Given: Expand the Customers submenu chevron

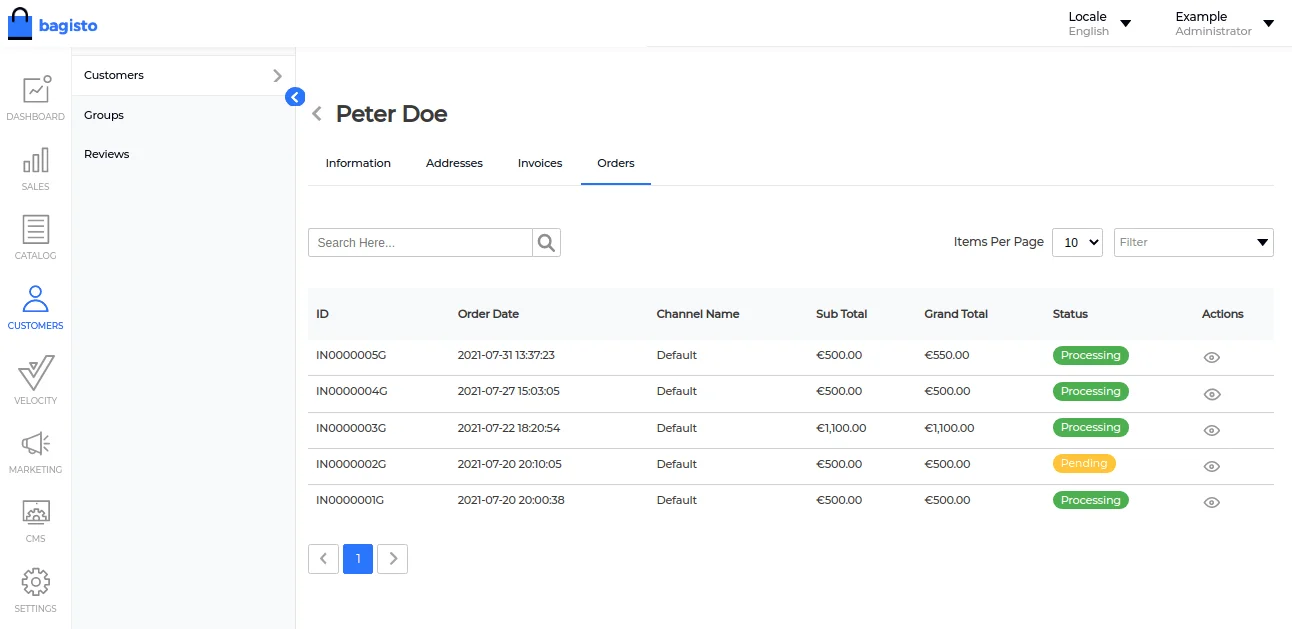Looking at the screenshot, I should tap(277, 75).
